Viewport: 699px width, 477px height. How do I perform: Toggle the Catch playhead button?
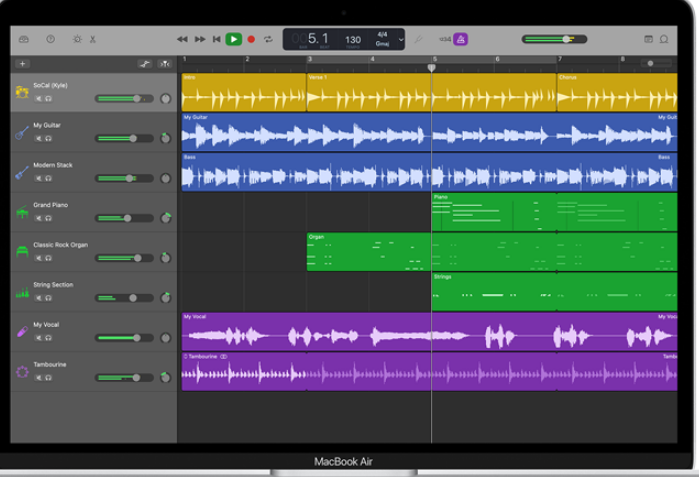pos(165,64)
